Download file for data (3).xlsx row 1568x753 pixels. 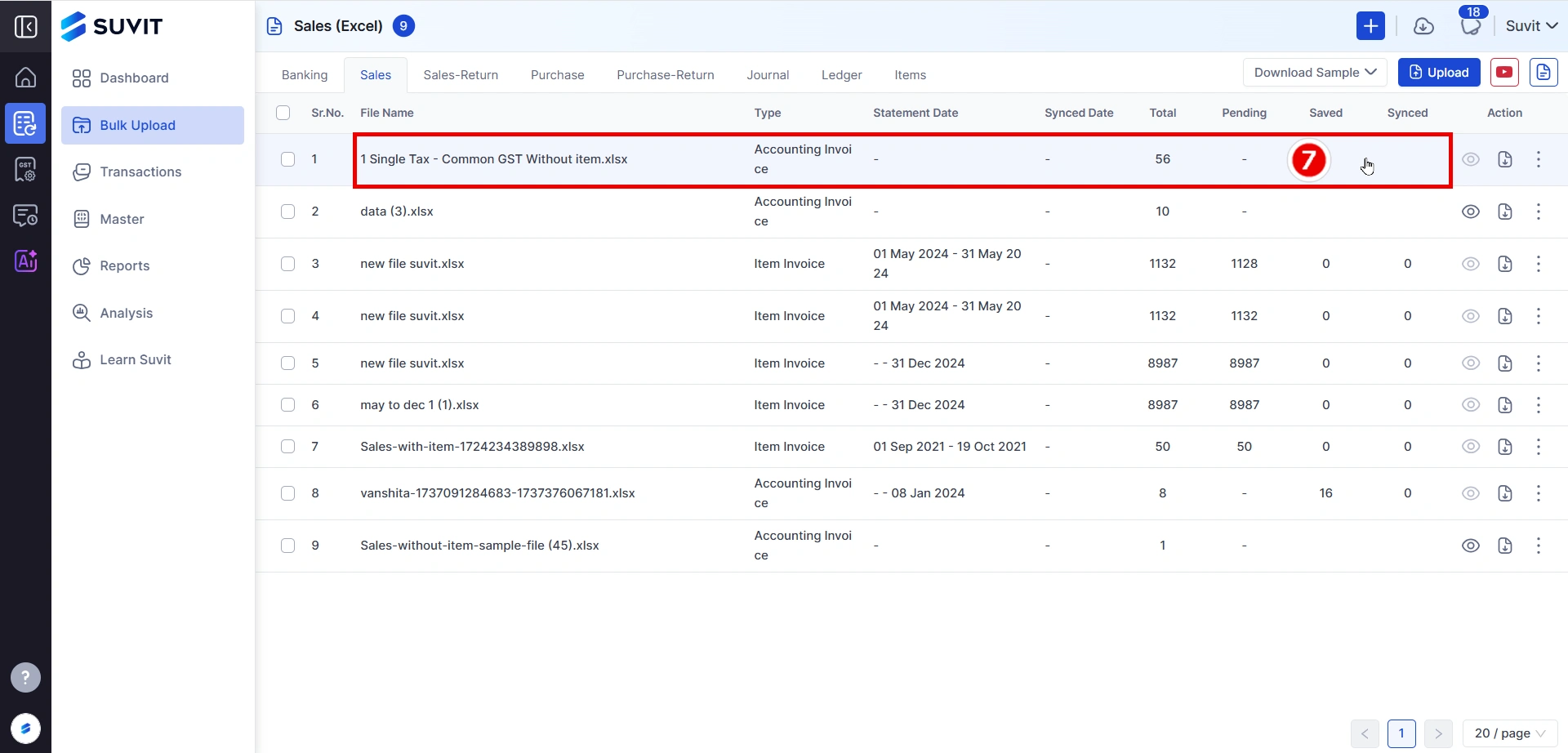[x=1505, y=212]
